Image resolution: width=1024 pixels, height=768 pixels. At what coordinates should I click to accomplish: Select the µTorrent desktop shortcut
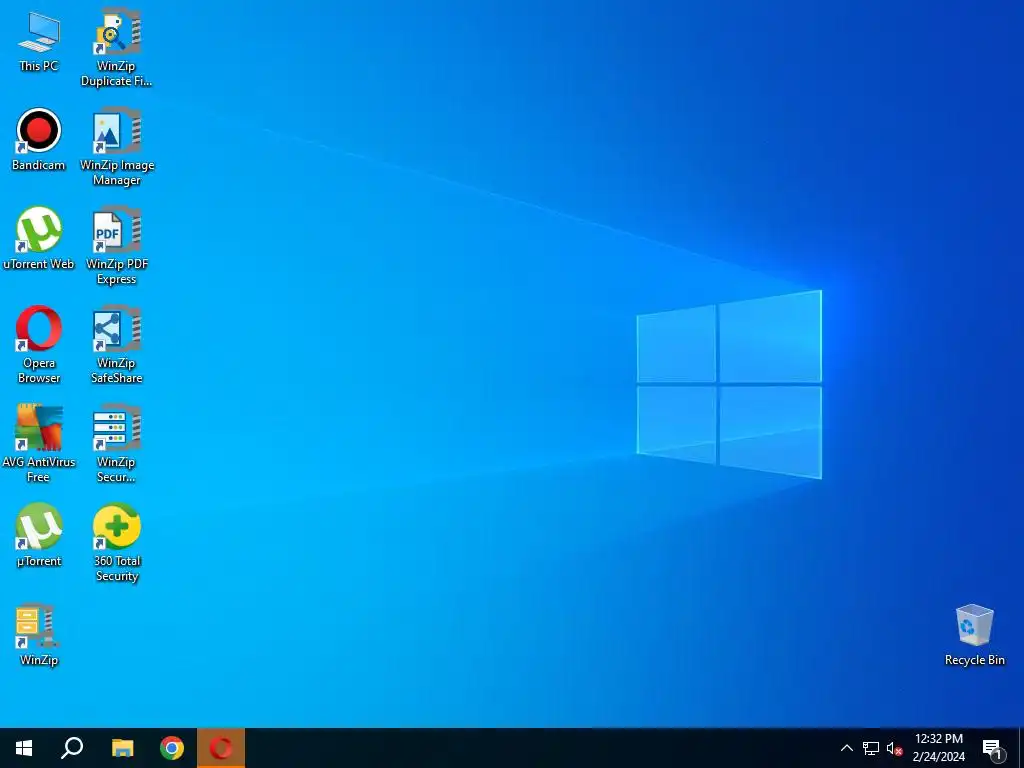coord(39,536)
